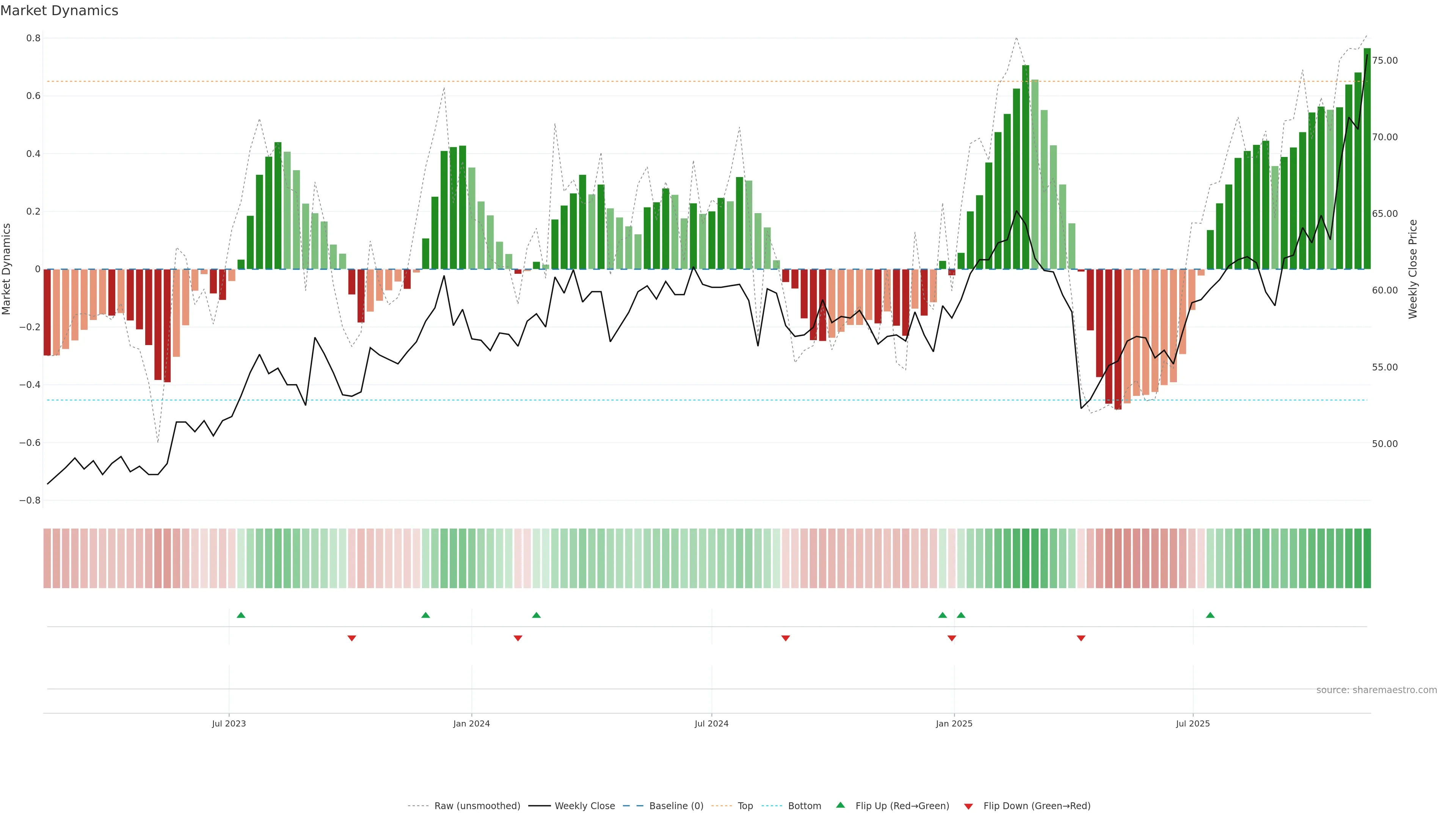The height and width of the screenshot is (819, 1456).
Task: Click the last red flip-down marker before Jul 2025
Action: tap(1081, 638)
